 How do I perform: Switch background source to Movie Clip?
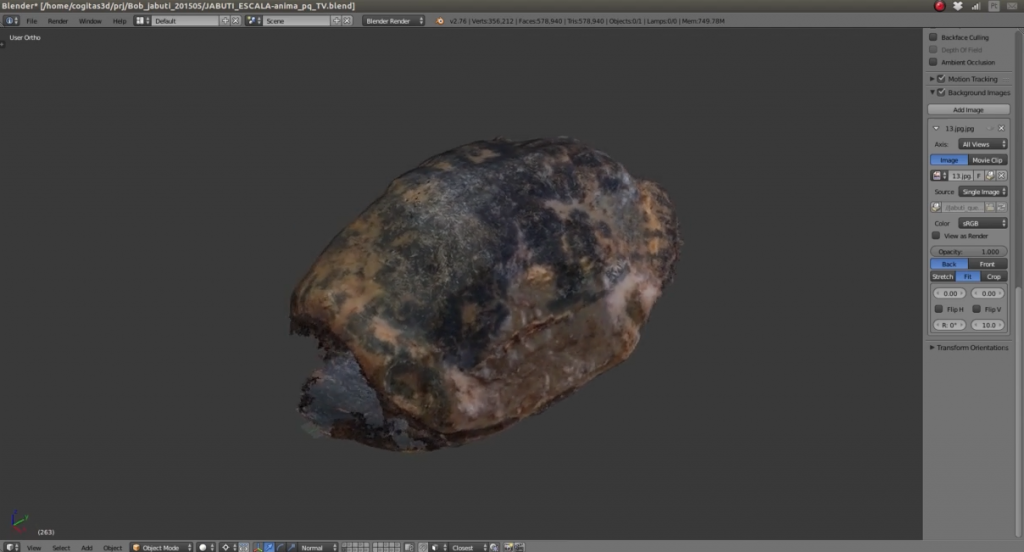[x=987, y=160]
